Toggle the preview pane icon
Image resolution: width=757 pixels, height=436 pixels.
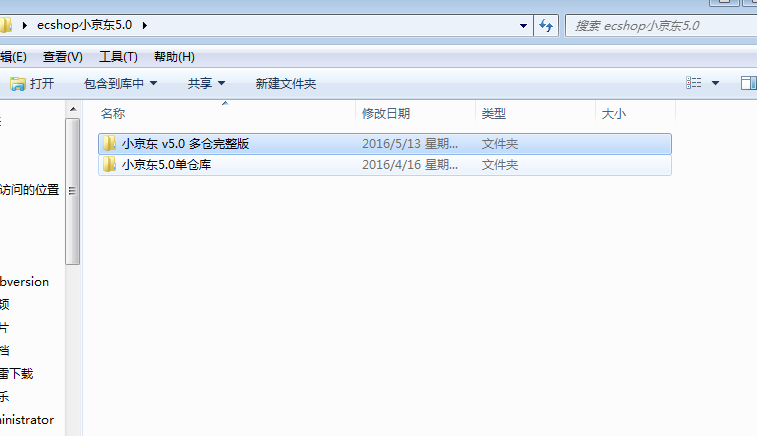click(748, 83)
